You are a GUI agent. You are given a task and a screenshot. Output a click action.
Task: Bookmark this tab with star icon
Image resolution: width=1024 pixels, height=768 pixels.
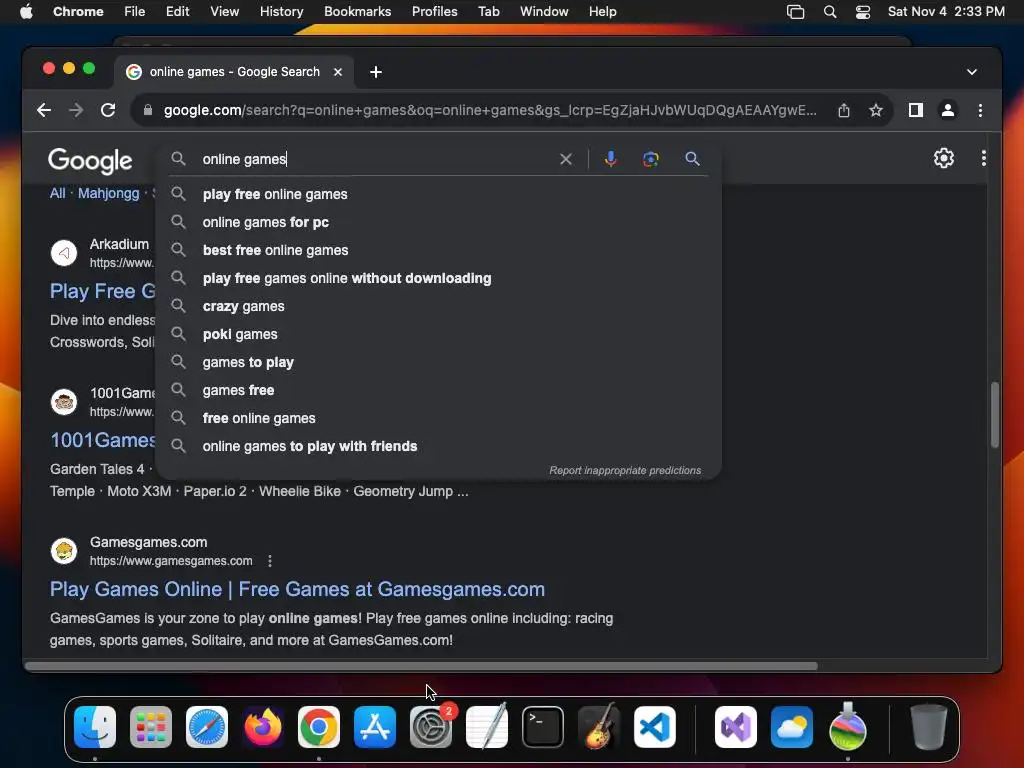click(x=876, y=110)
